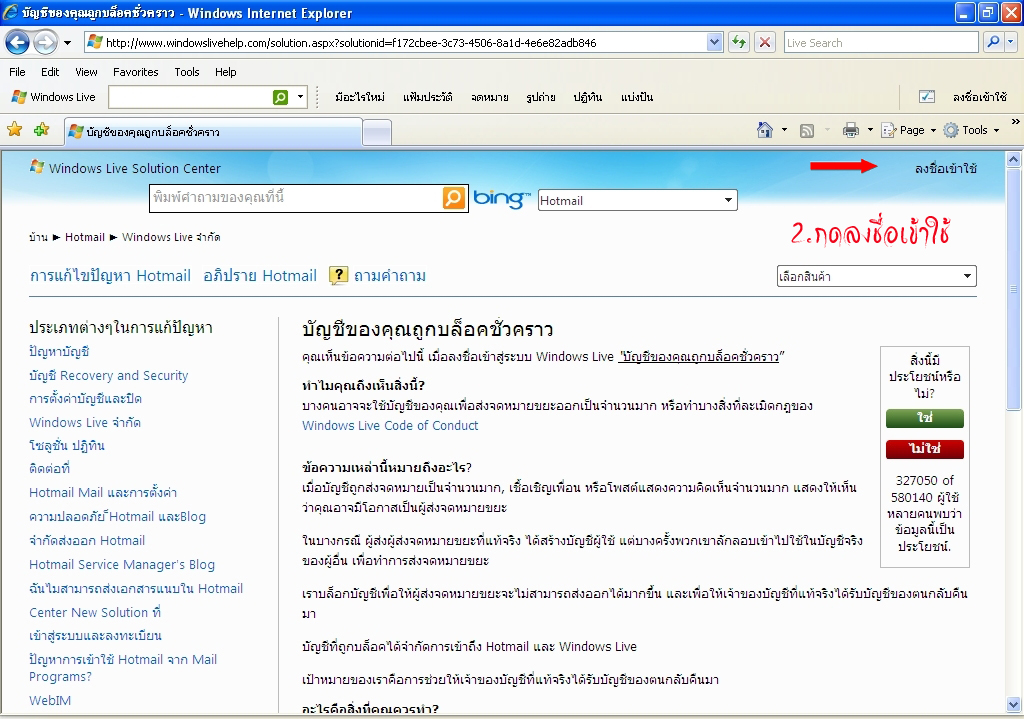
Task: Click the scrollbar up arrow
Action: pyautogui.click(x=1014, y=159)
